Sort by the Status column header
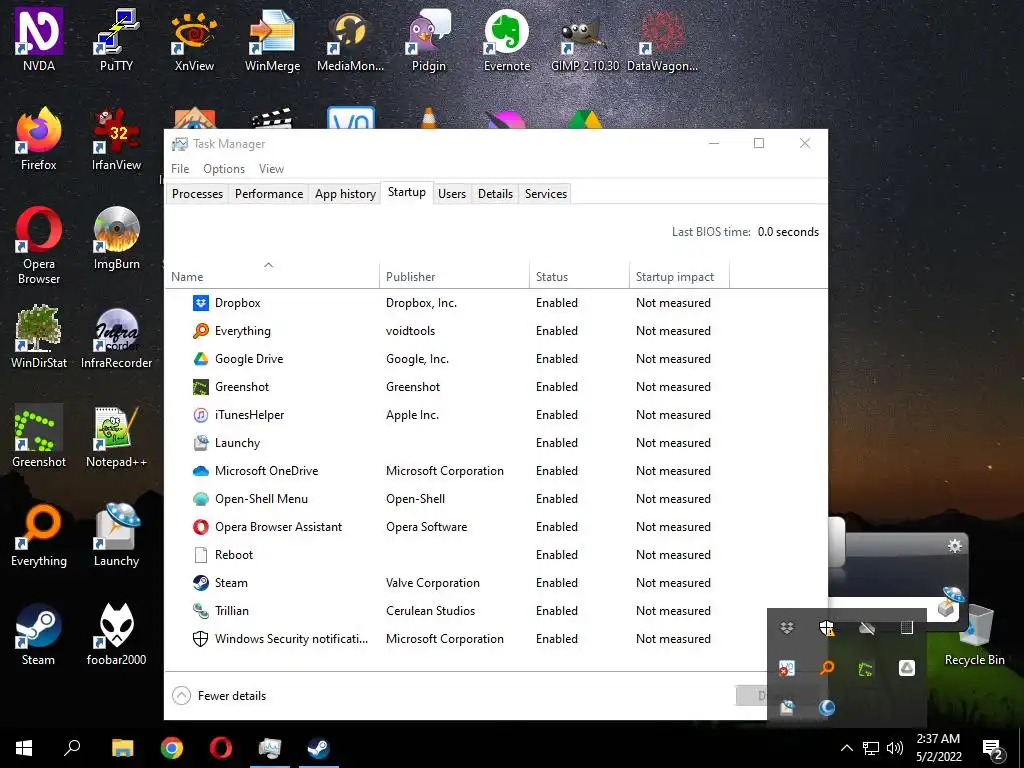Screen dimensions: 1024x768 click(x=579, y=276)
